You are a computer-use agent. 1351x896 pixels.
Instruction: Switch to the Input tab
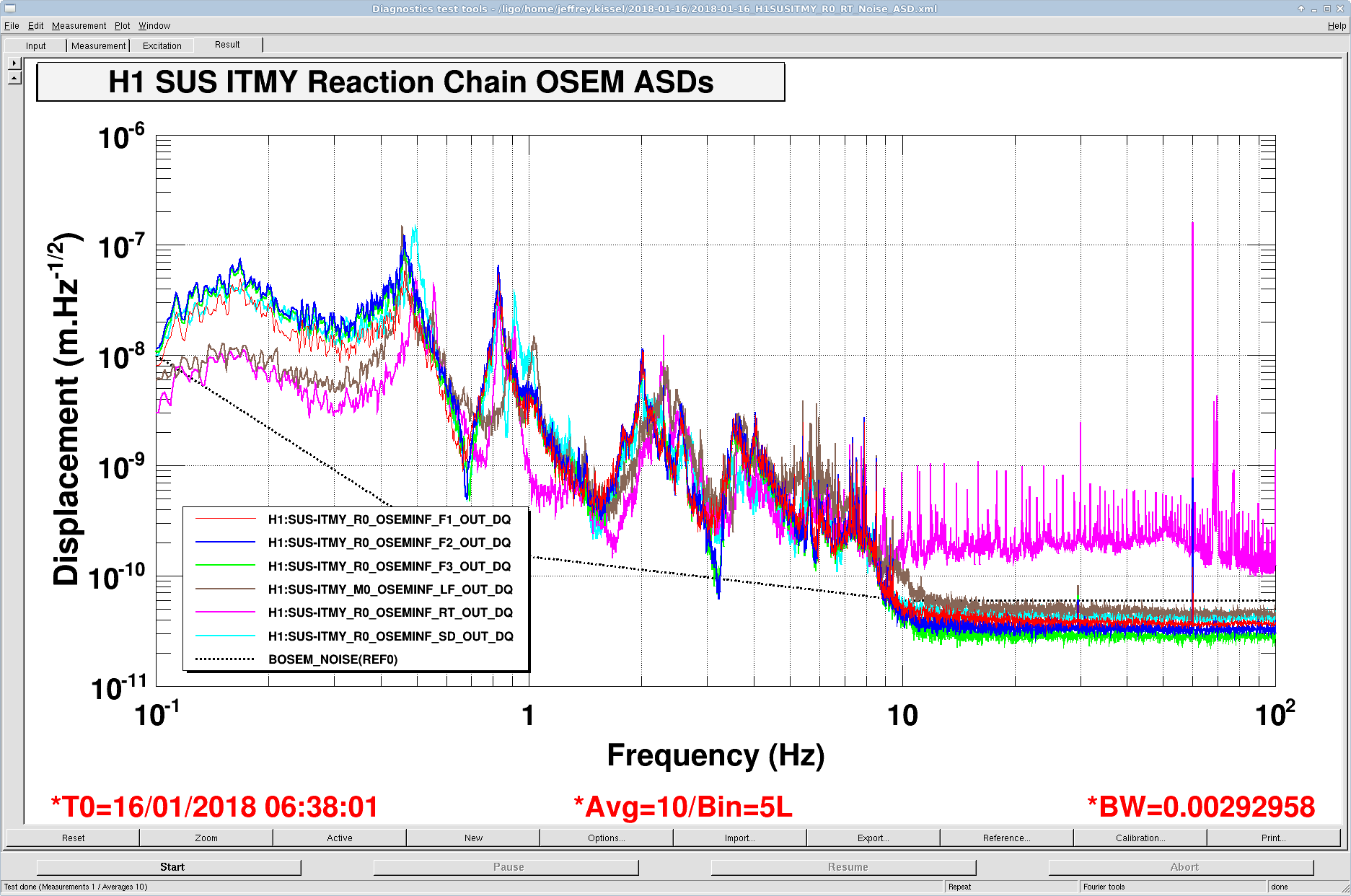[36, 46]
